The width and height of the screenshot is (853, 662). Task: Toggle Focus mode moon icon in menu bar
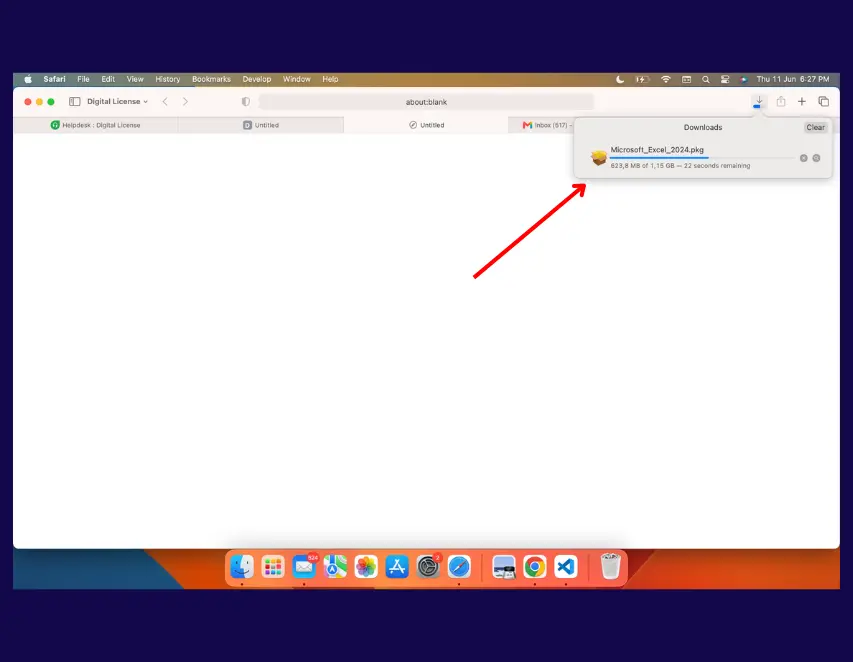tap(620, 79)
